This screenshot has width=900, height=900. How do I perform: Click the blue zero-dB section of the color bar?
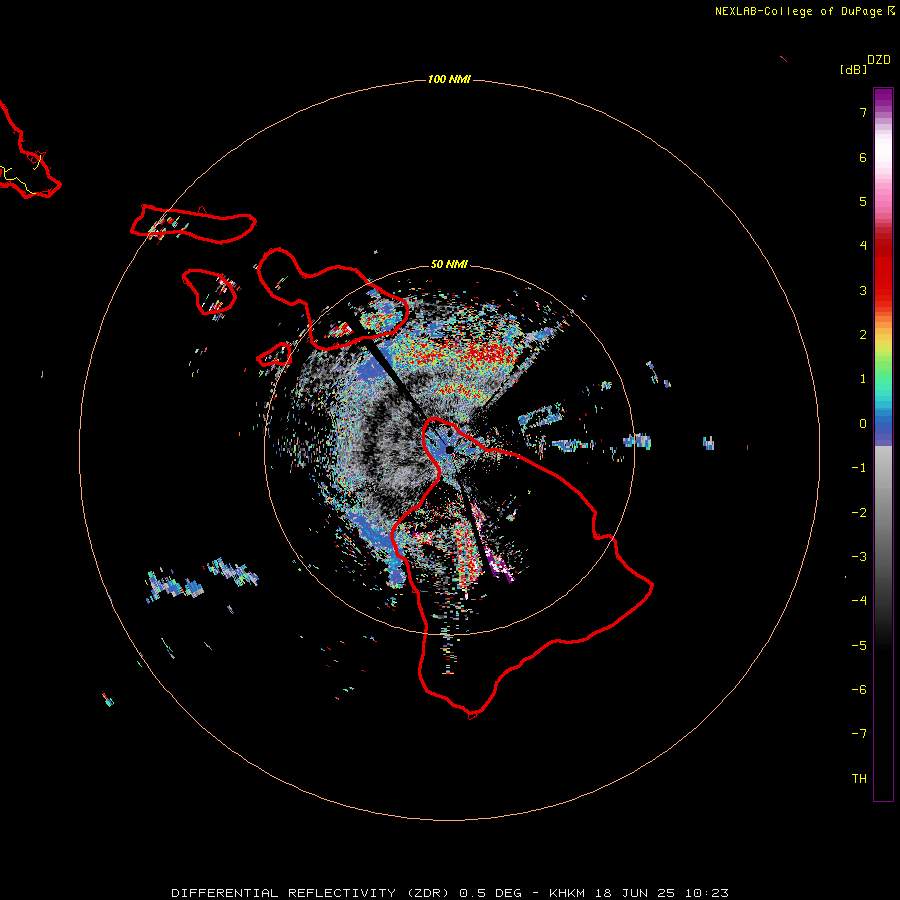[883, 428]
